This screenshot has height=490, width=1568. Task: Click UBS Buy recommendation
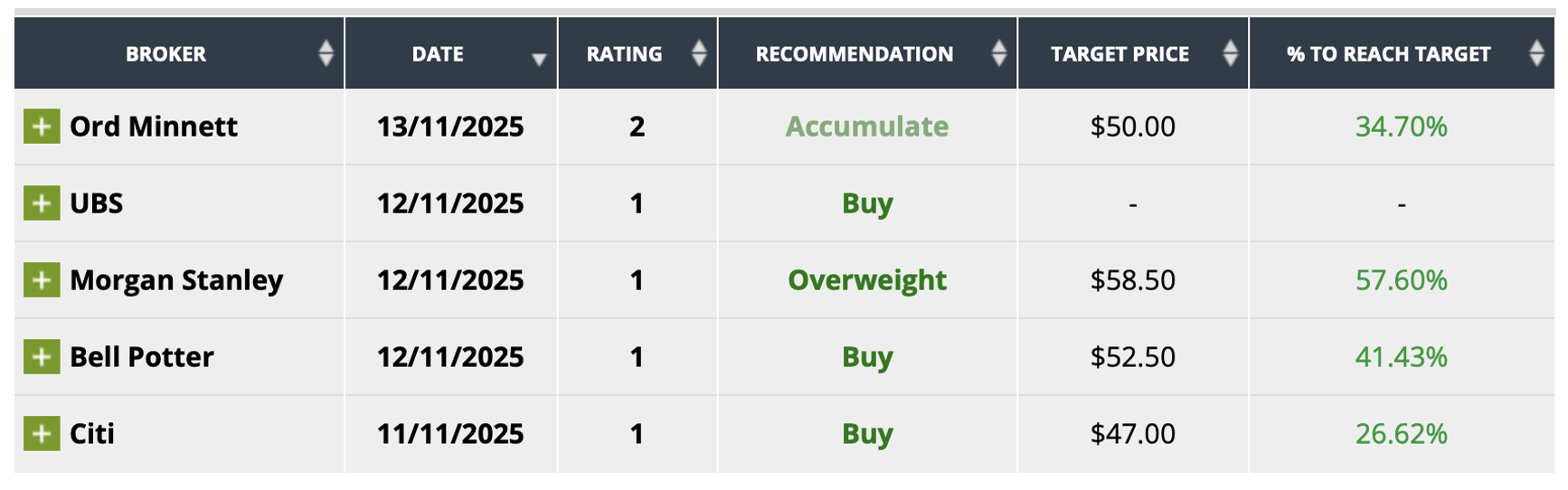tap(866, 203)
